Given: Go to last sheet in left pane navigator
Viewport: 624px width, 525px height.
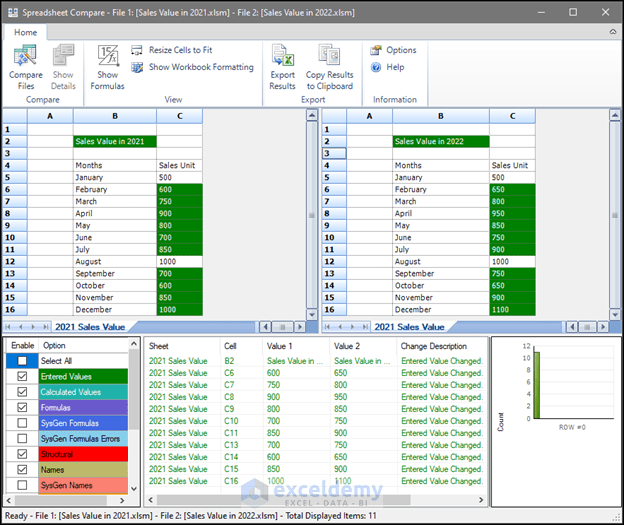Looking at the screenshot, I should [x=46, y=327].
